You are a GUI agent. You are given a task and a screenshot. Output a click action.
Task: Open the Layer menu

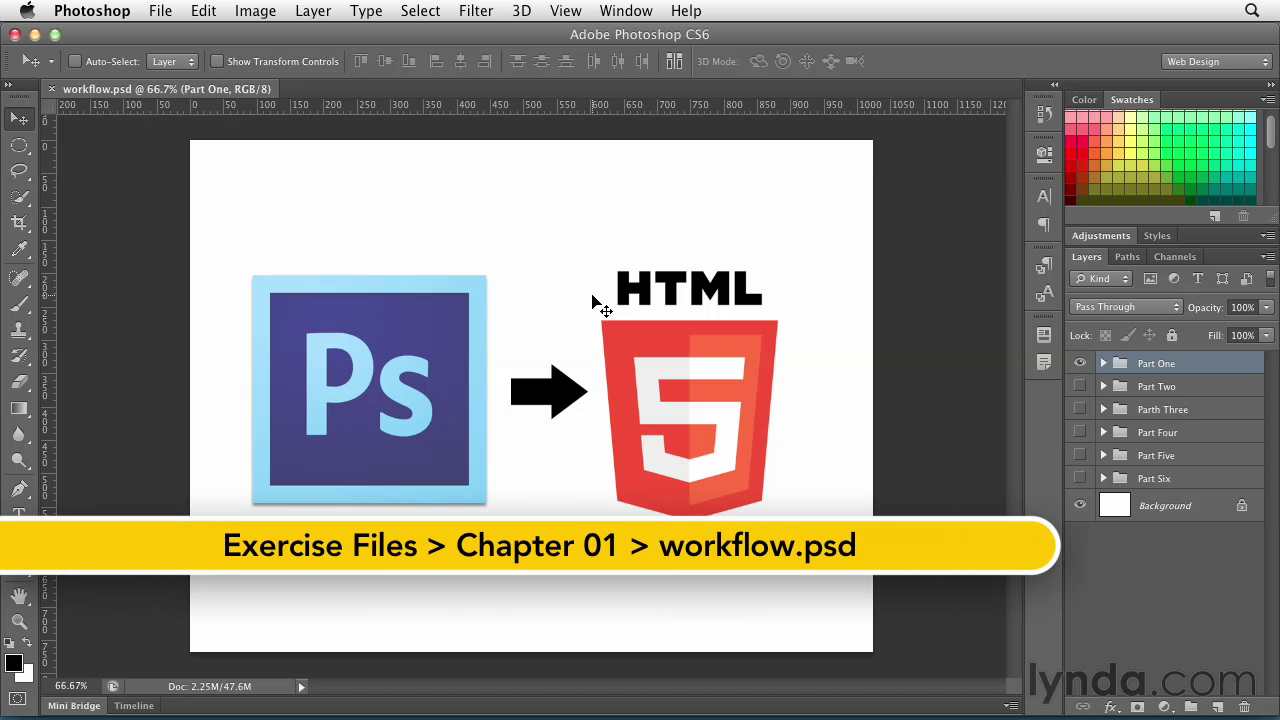click(313, 11)
